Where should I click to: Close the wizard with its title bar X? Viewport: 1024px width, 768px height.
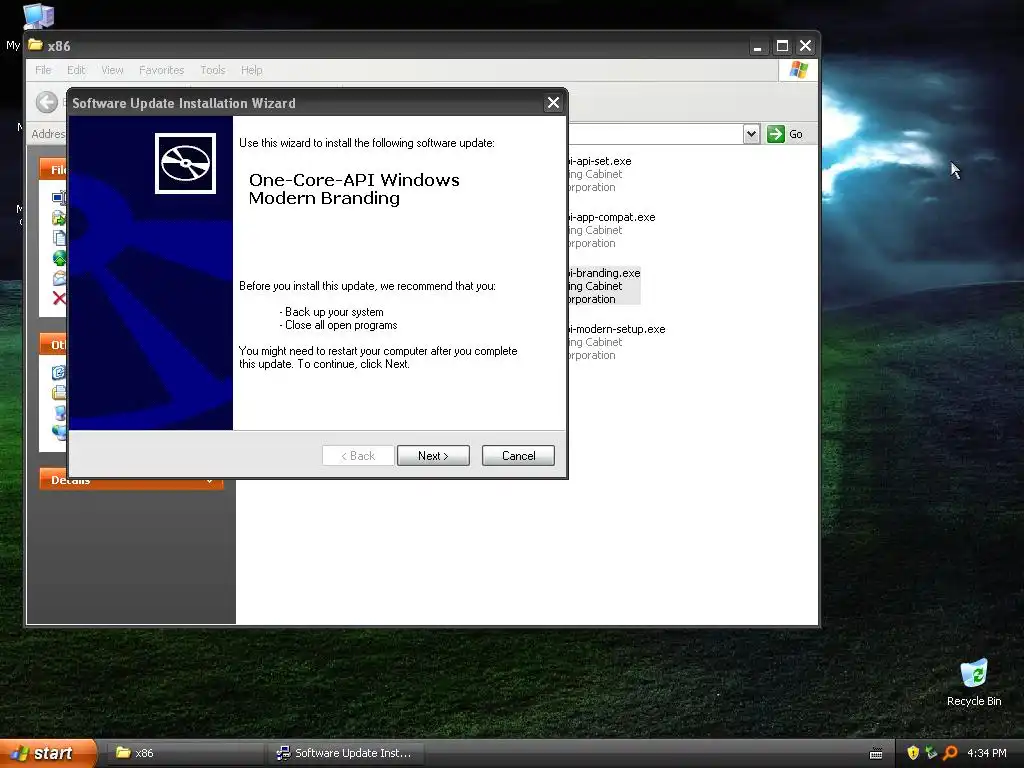click(553, 103)
